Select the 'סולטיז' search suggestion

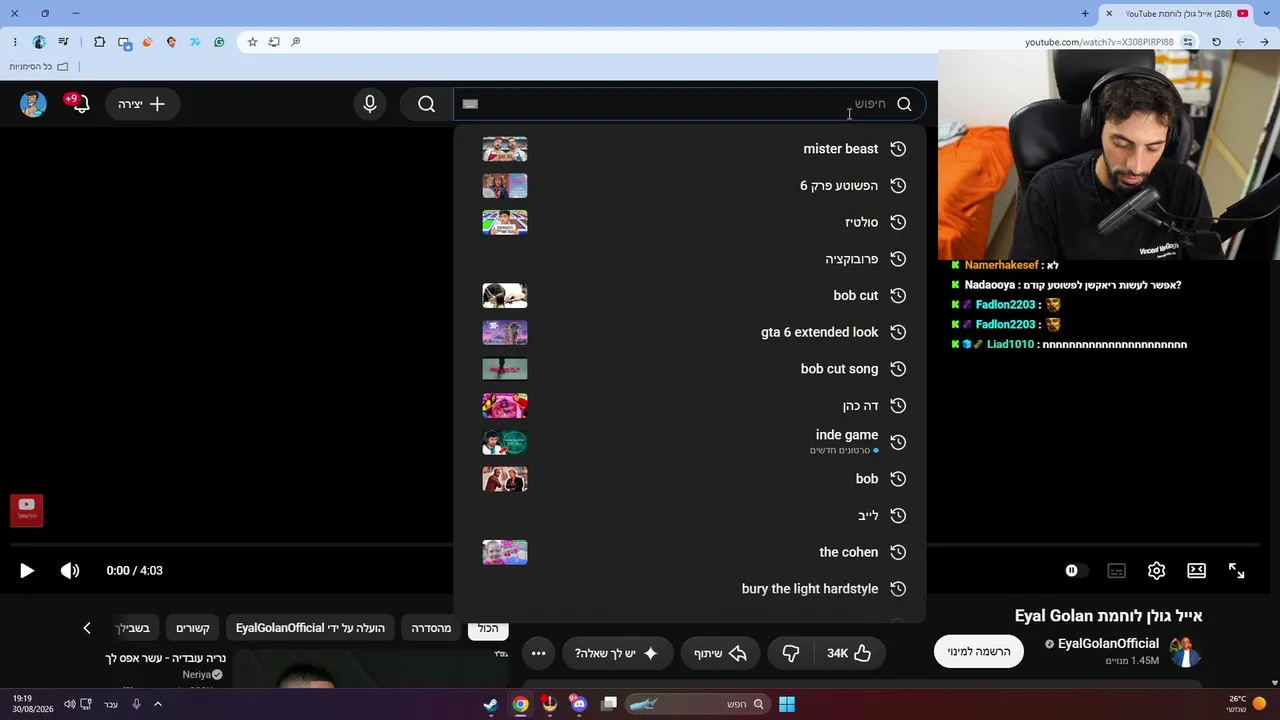[x=690, y=222]
